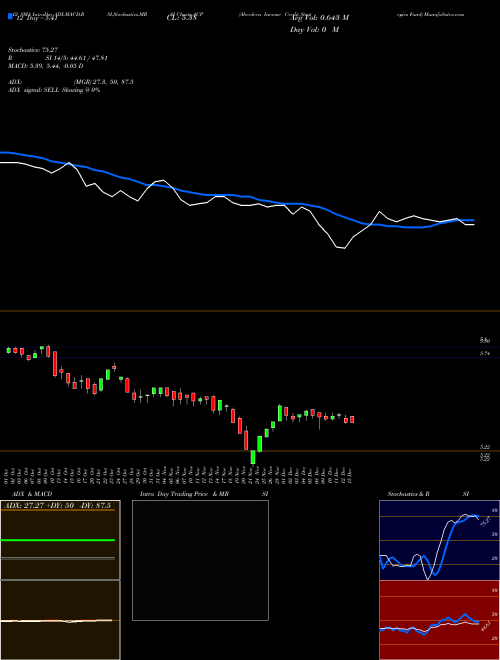Image resolution: width=500 pixels, height=660 pixels.
Task: Click the blue 12-day SMA legend square
Action: coord(11,17)
